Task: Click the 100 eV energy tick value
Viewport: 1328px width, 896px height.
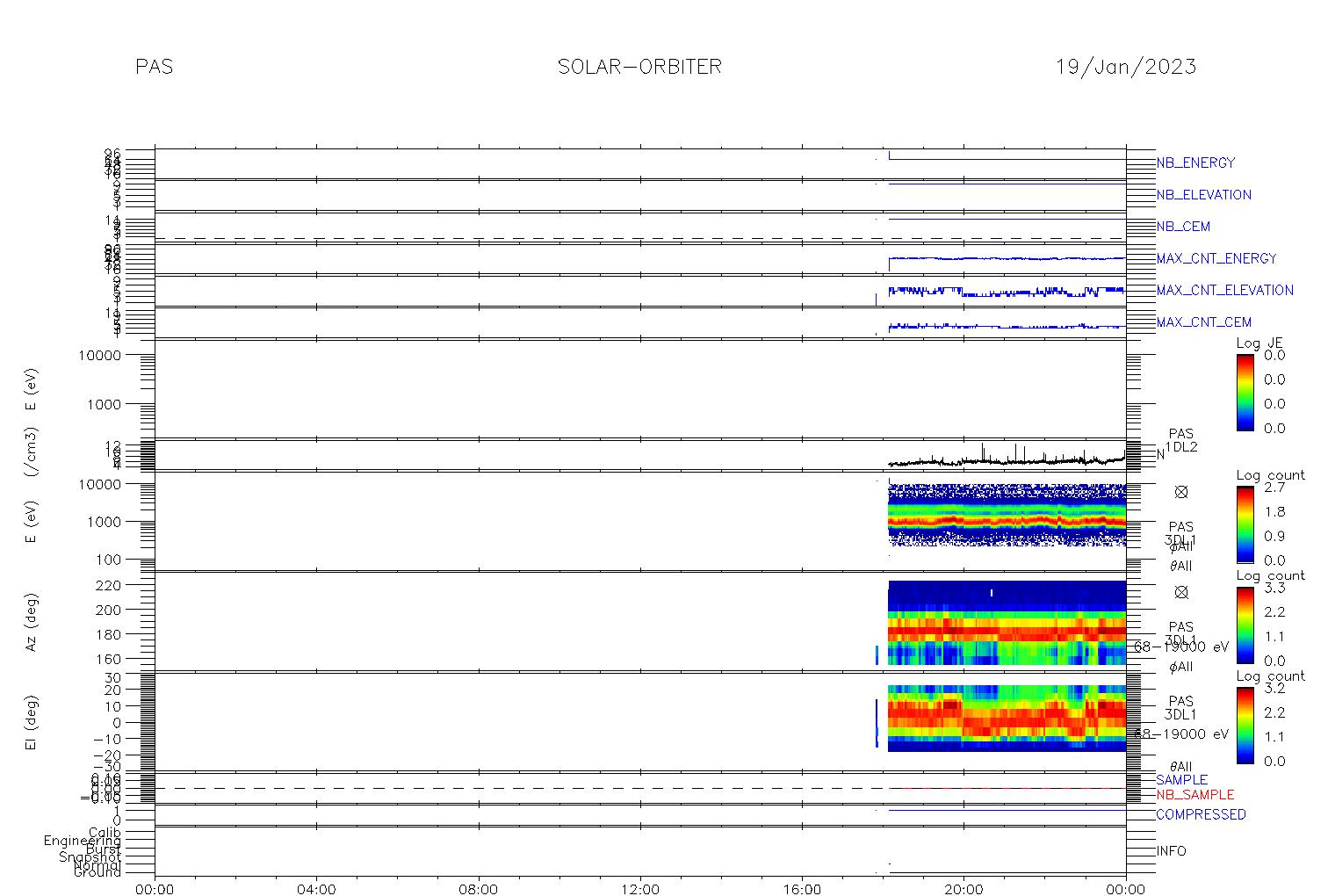Action: tap(110, 560)
